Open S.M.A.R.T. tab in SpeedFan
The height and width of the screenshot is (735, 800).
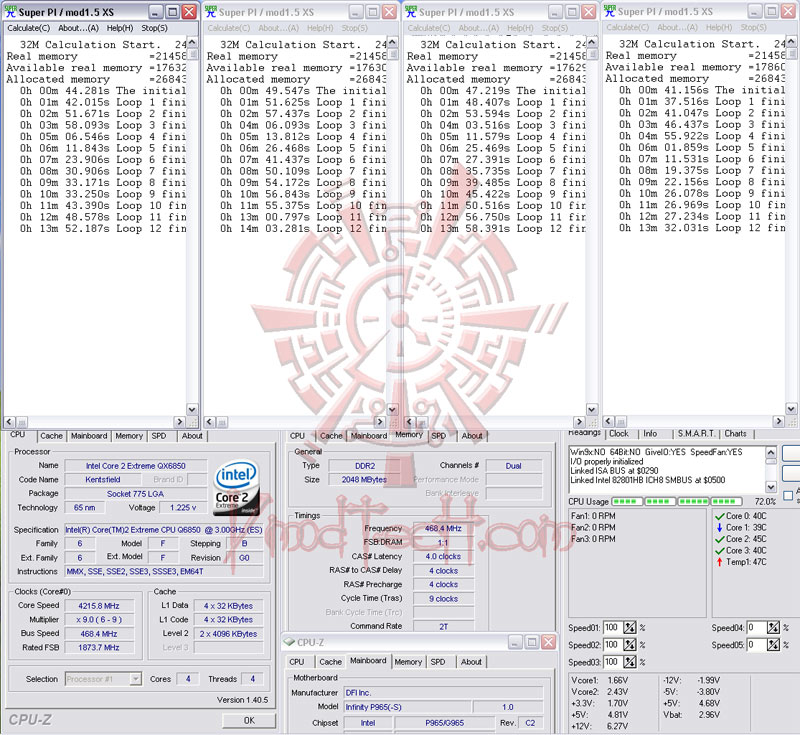click(x=696, y=434)
